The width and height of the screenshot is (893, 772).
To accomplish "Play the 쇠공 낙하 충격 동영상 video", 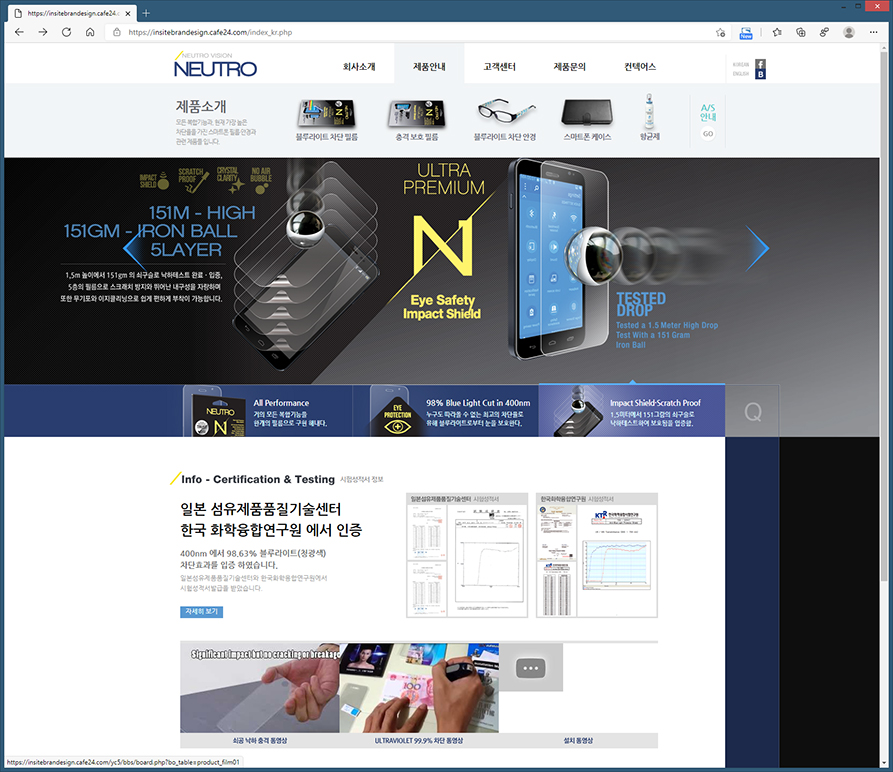I will pyautogui.click(x=260, y=688).
